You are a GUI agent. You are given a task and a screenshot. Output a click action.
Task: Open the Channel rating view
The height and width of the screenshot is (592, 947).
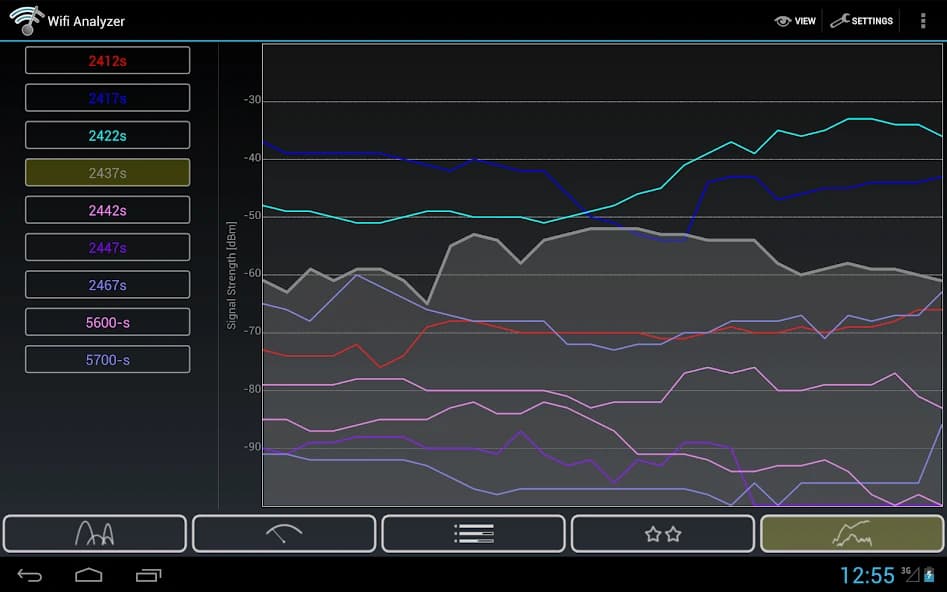pos(663,533)
